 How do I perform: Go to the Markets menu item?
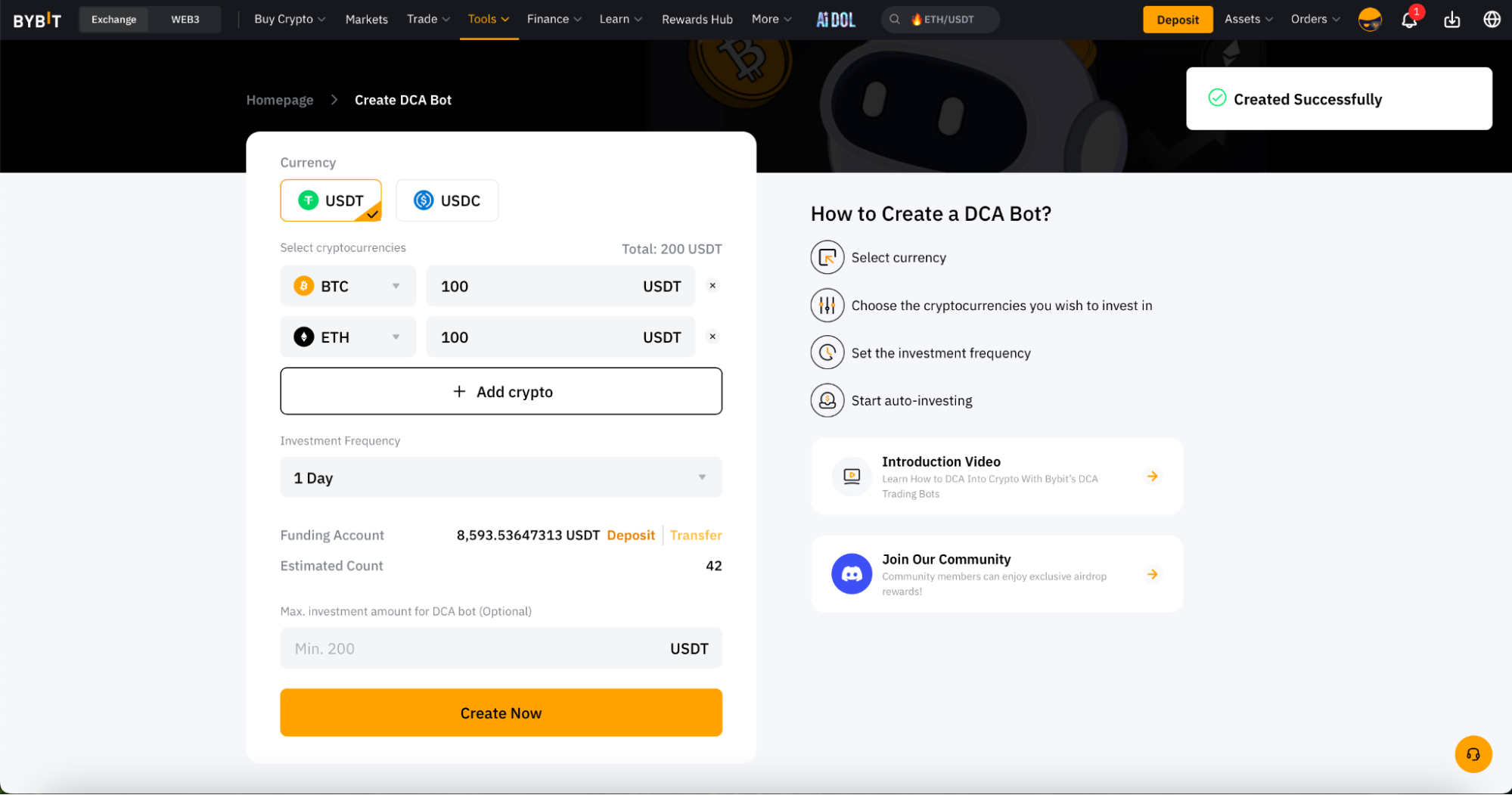pos(366,20)
